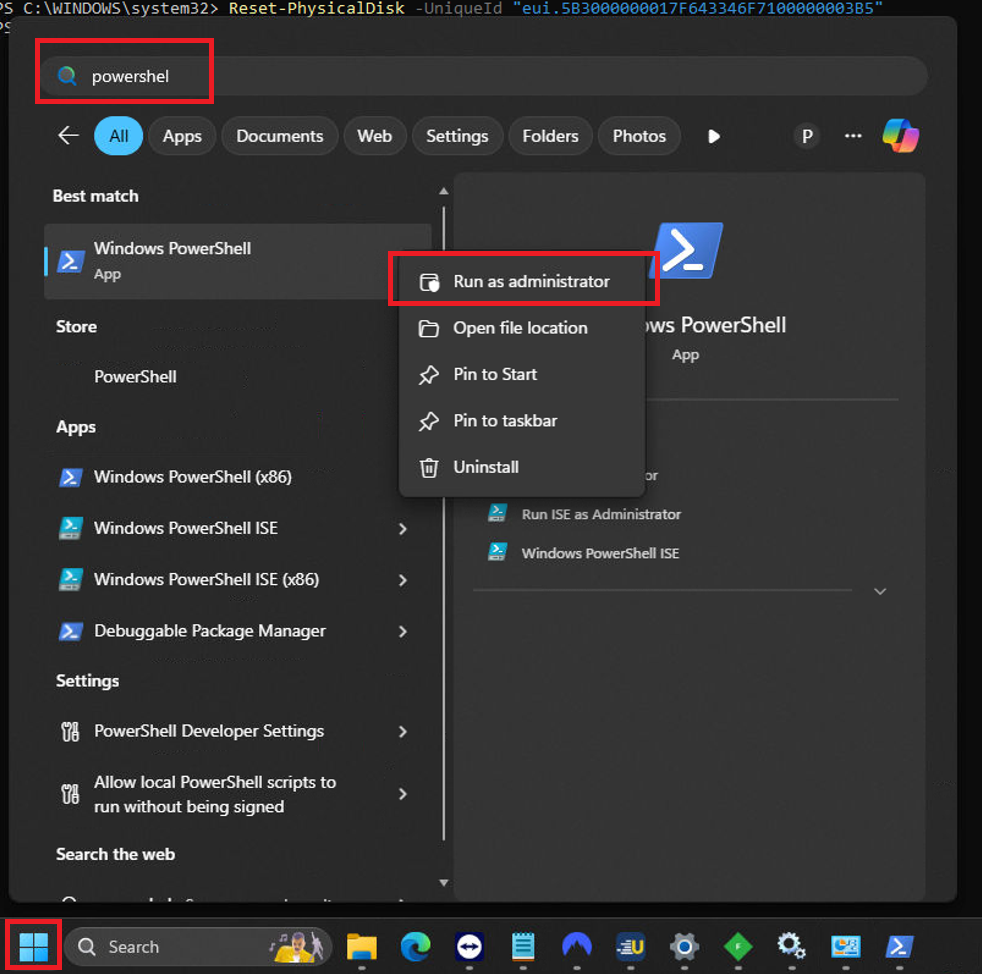The image size is (982, 974).
Task: Open the green diamond taskbar app
Action: (738, 946)
